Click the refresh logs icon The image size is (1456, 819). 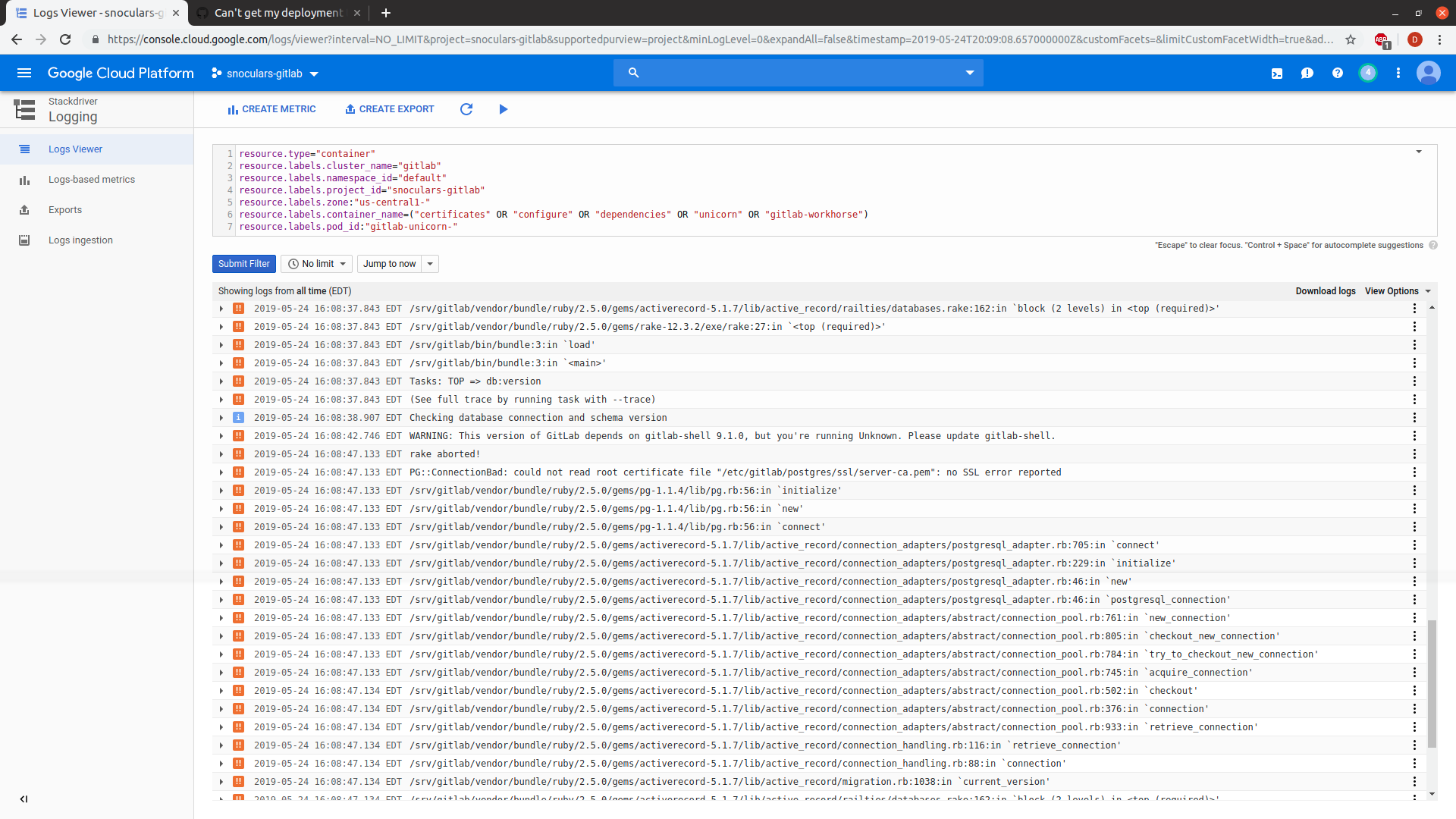466,109
